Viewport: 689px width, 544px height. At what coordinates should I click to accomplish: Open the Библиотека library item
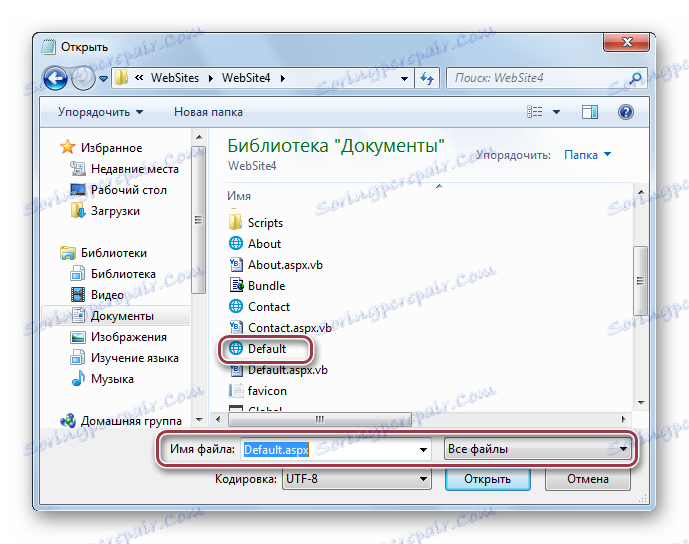[123, 274]
